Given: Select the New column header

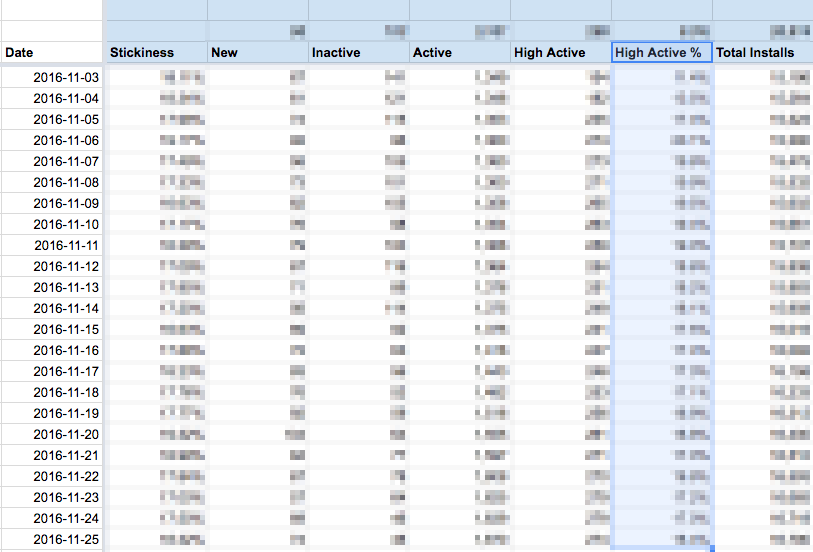Looking at the screenshot, I should coord(258,52).
